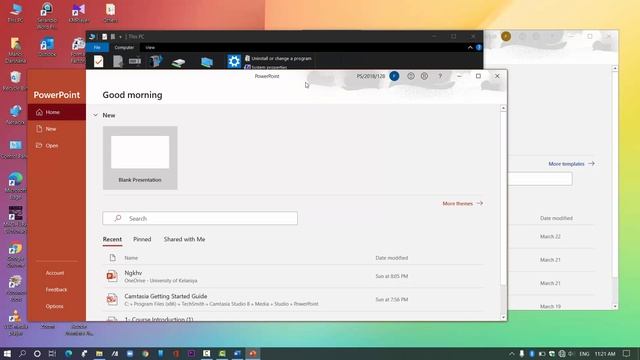
Task: Show hidden system tray icons
Action: pyautogui.click(x=511, y=354)
